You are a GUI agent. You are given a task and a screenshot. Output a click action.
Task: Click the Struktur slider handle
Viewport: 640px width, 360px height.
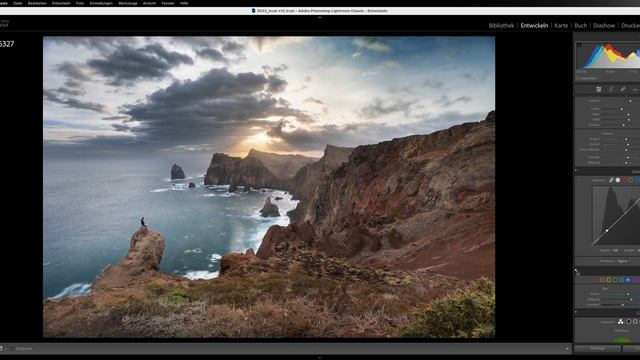tap(626, 139)
